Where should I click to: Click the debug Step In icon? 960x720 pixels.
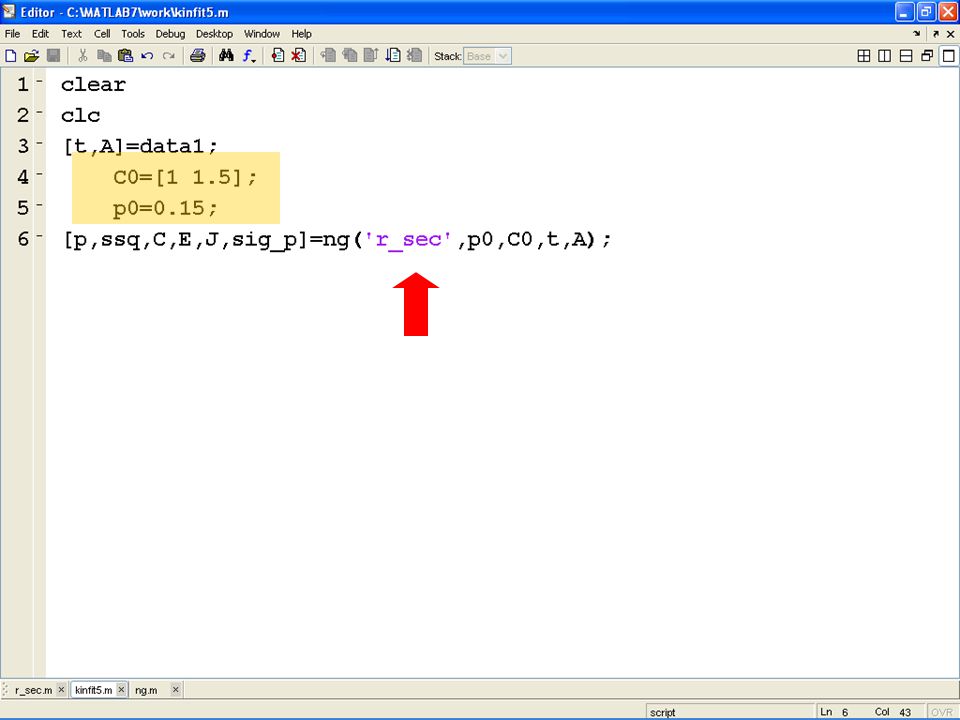click(x=350, y=56)
